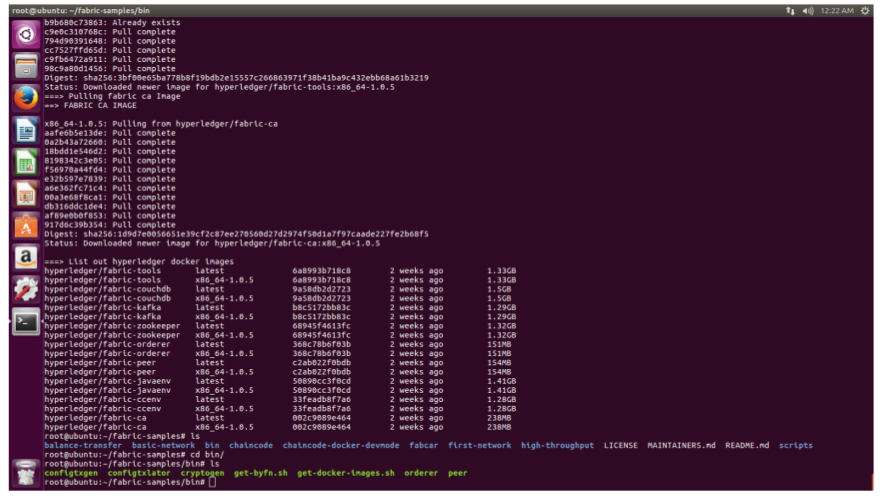This screenshot has height=502, width=884.
Task: Click '917d6c39b354: Pull complete' line
Action: tap(110, 225)
